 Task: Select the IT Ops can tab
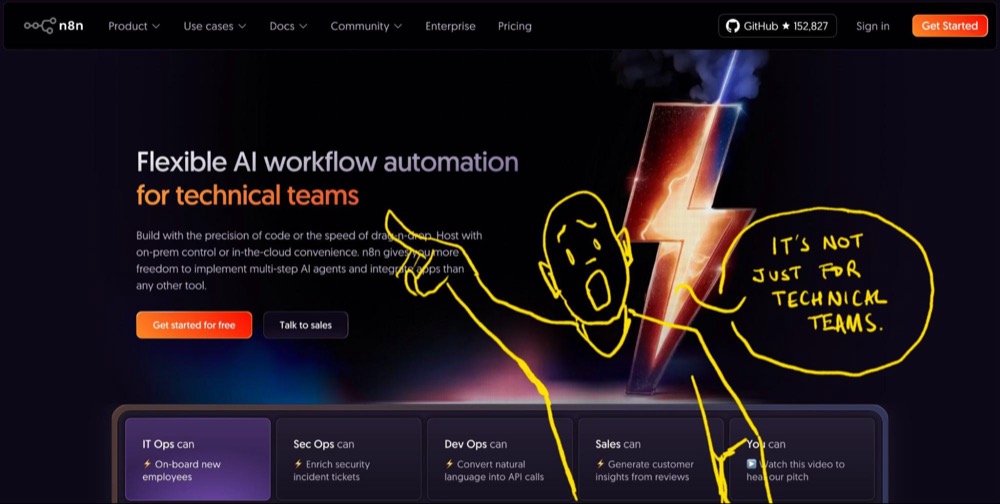198,459
